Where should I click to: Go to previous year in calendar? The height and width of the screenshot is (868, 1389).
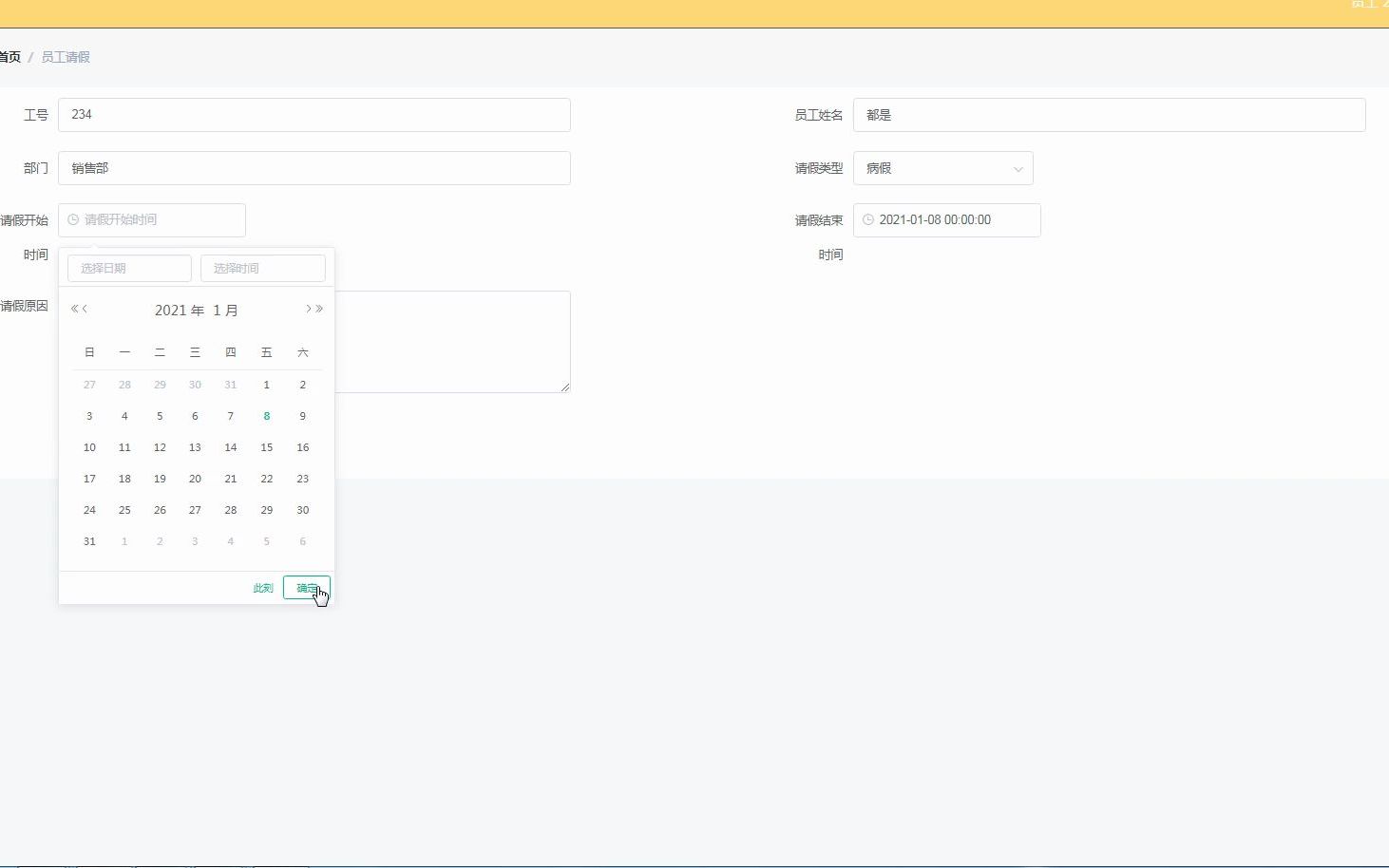coord(74,309)
